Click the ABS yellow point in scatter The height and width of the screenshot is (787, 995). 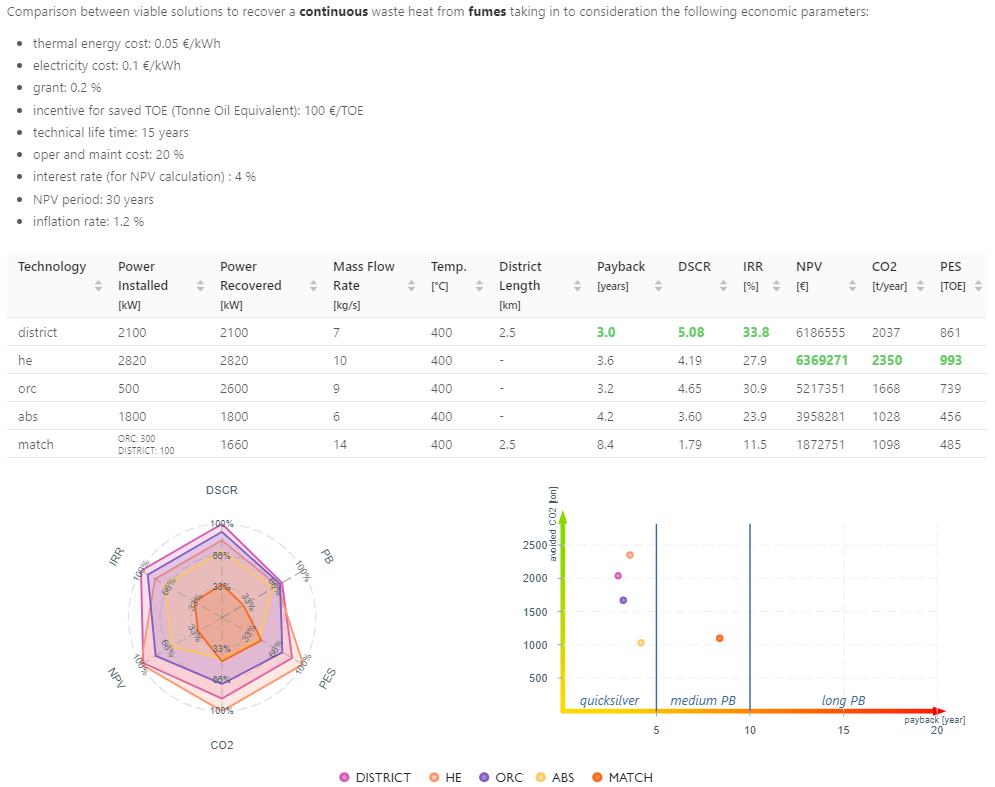coord(641,642)
